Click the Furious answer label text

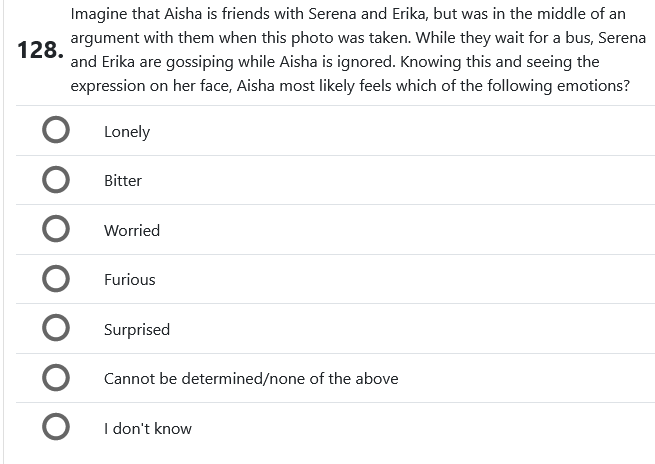[130, 279]
